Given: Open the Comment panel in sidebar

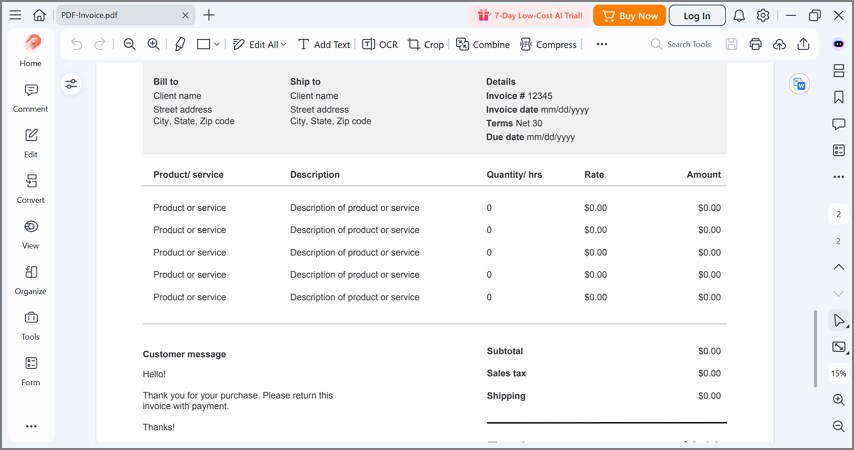Looking at the screenshot, I should click(x=30, y=98).
